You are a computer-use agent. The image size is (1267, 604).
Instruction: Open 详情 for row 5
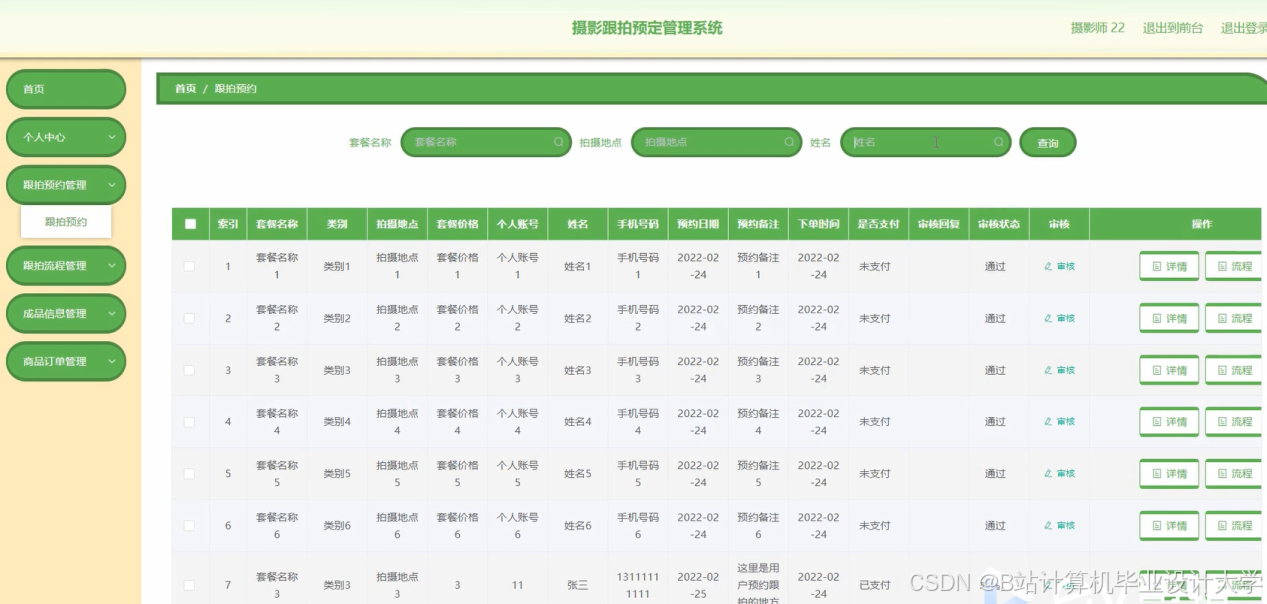1169,474
